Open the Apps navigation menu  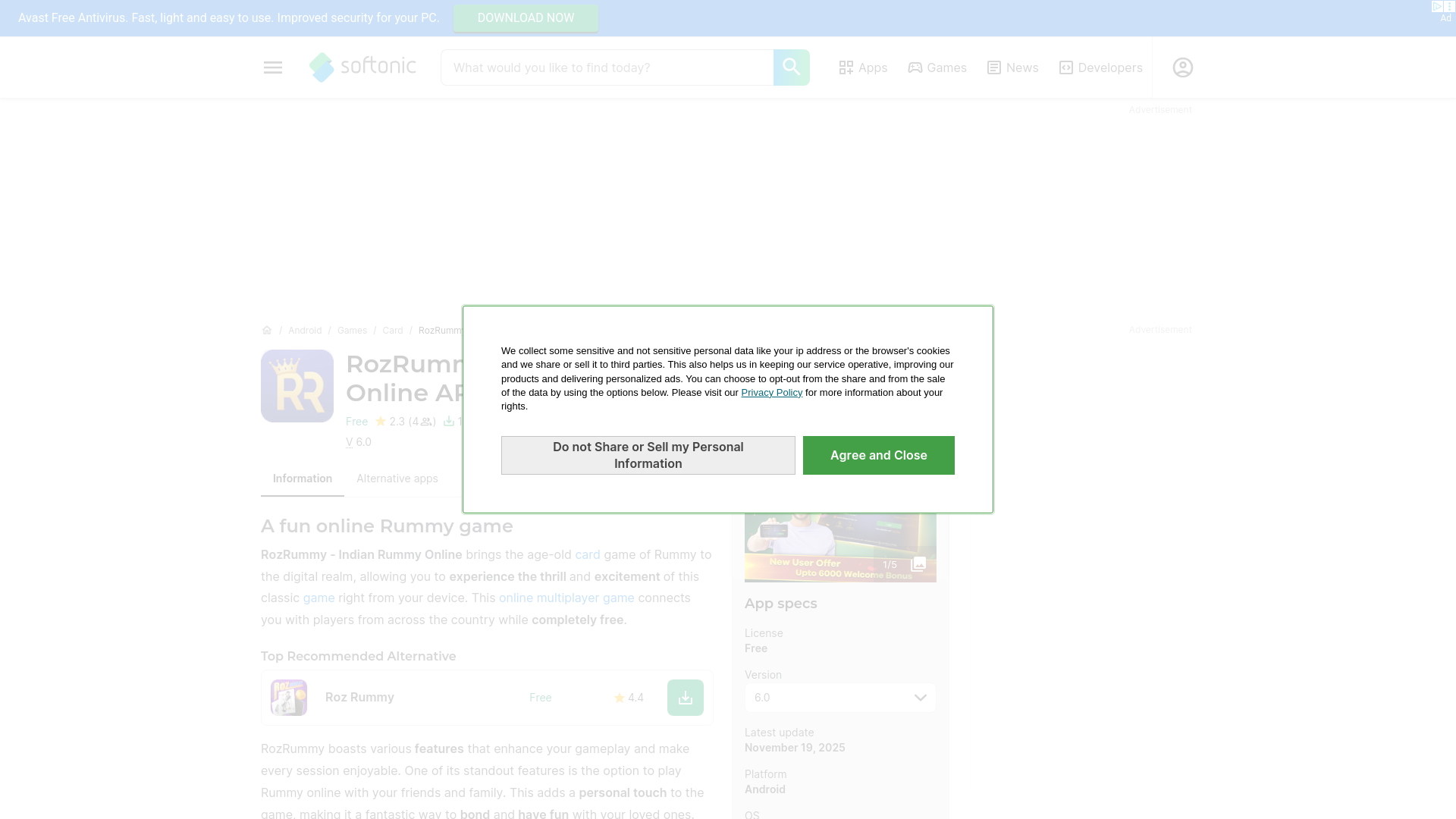click(863, 67)
